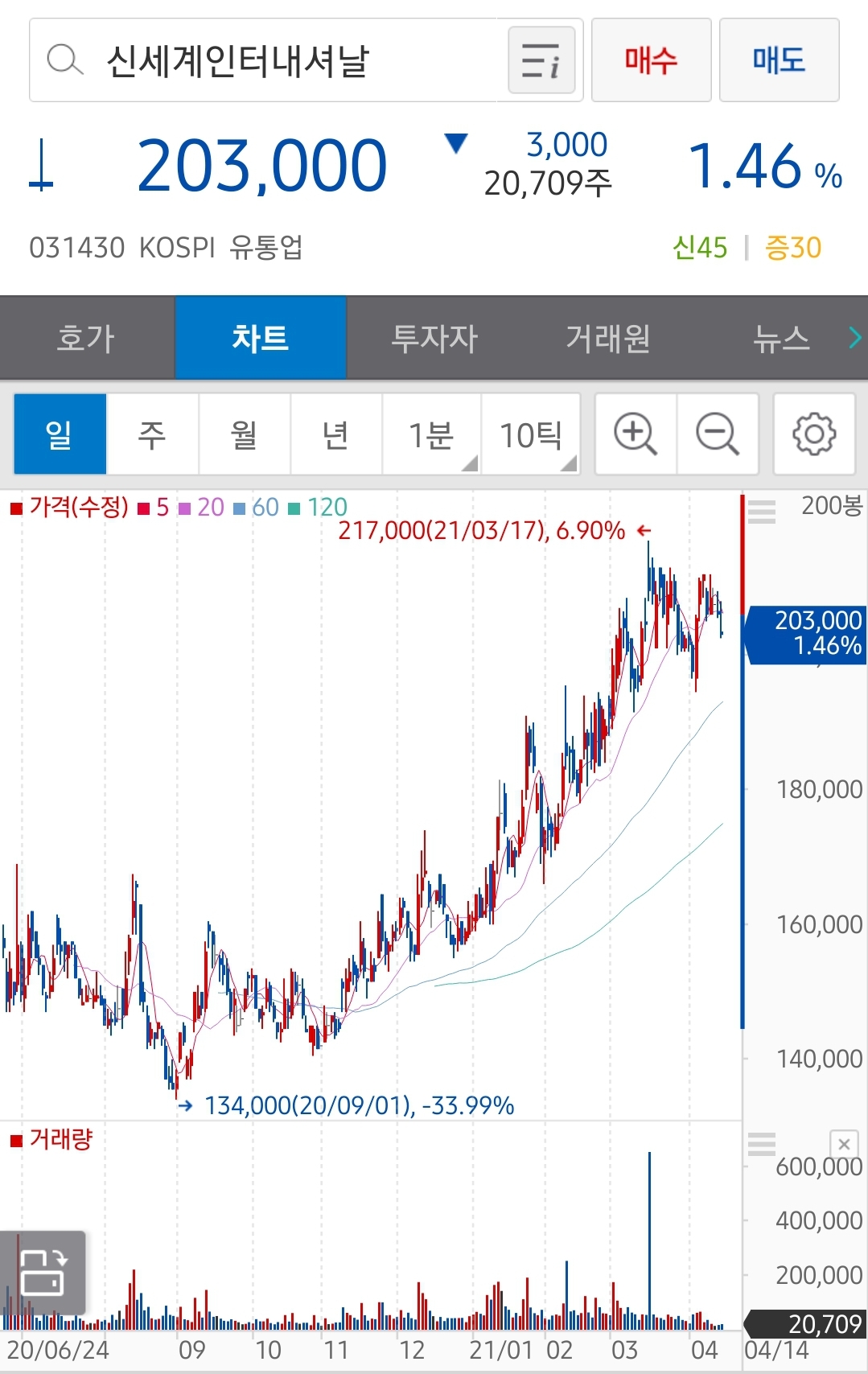868x1374 pixels.
Task: Open the 거래원 tab
Action: (608, 338)
